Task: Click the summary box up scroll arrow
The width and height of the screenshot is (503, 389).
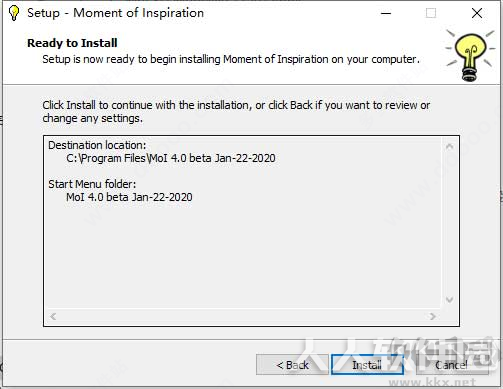Action: [449, 146]
